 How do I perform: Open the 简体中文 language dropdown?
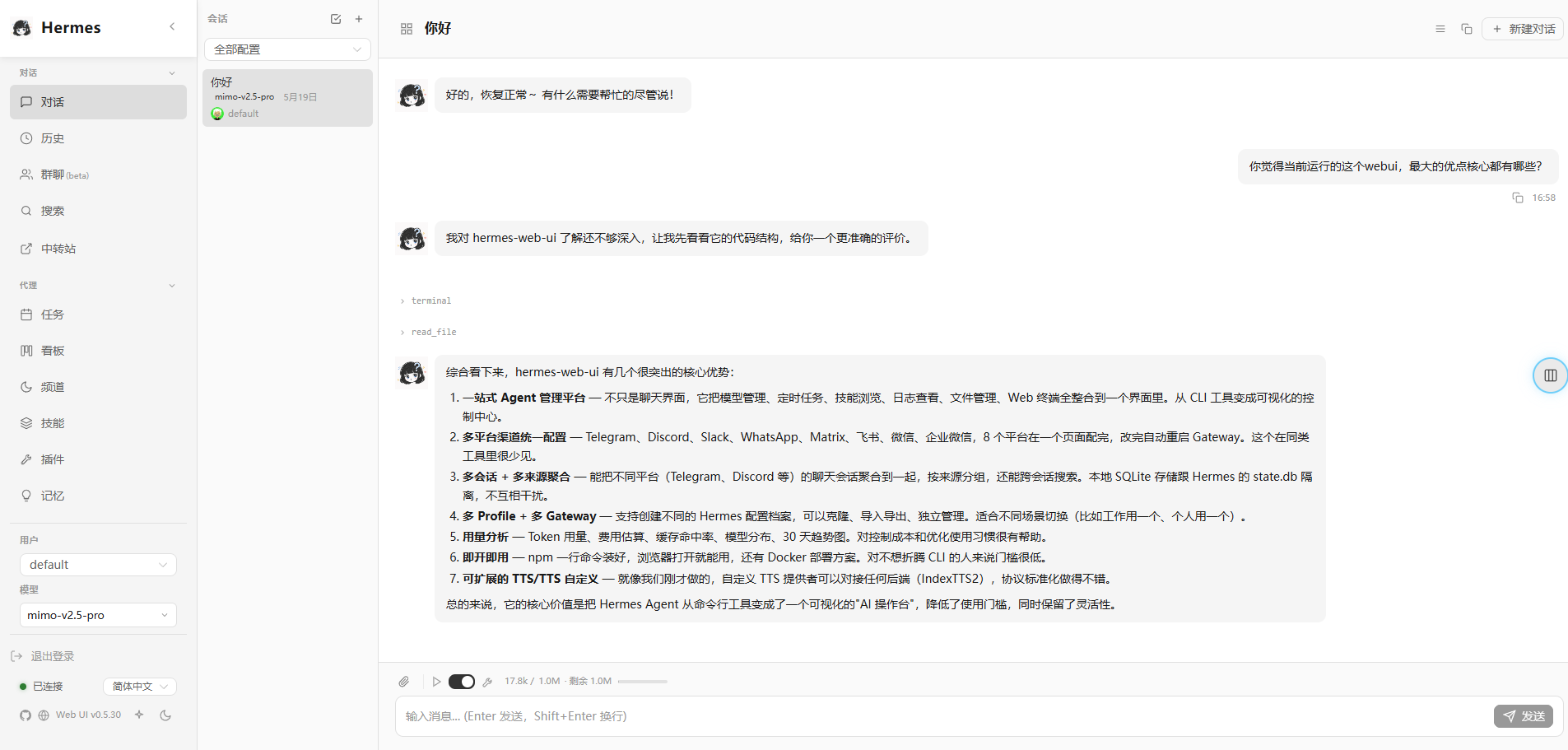(x=140, y=687)
